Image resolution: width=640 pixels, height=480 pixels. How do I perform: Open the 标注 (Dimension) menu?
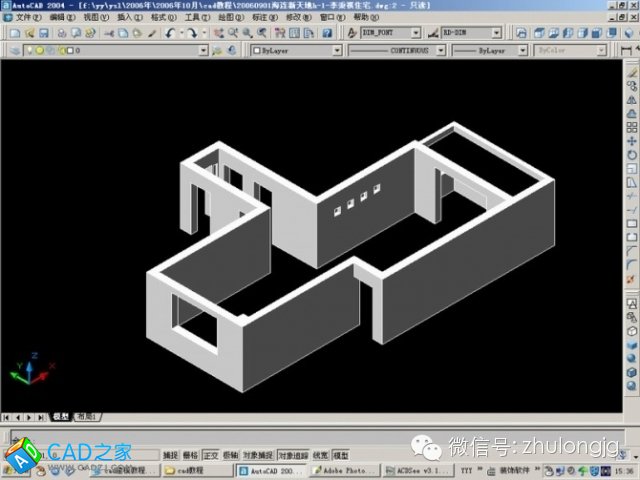coord(265,18)
